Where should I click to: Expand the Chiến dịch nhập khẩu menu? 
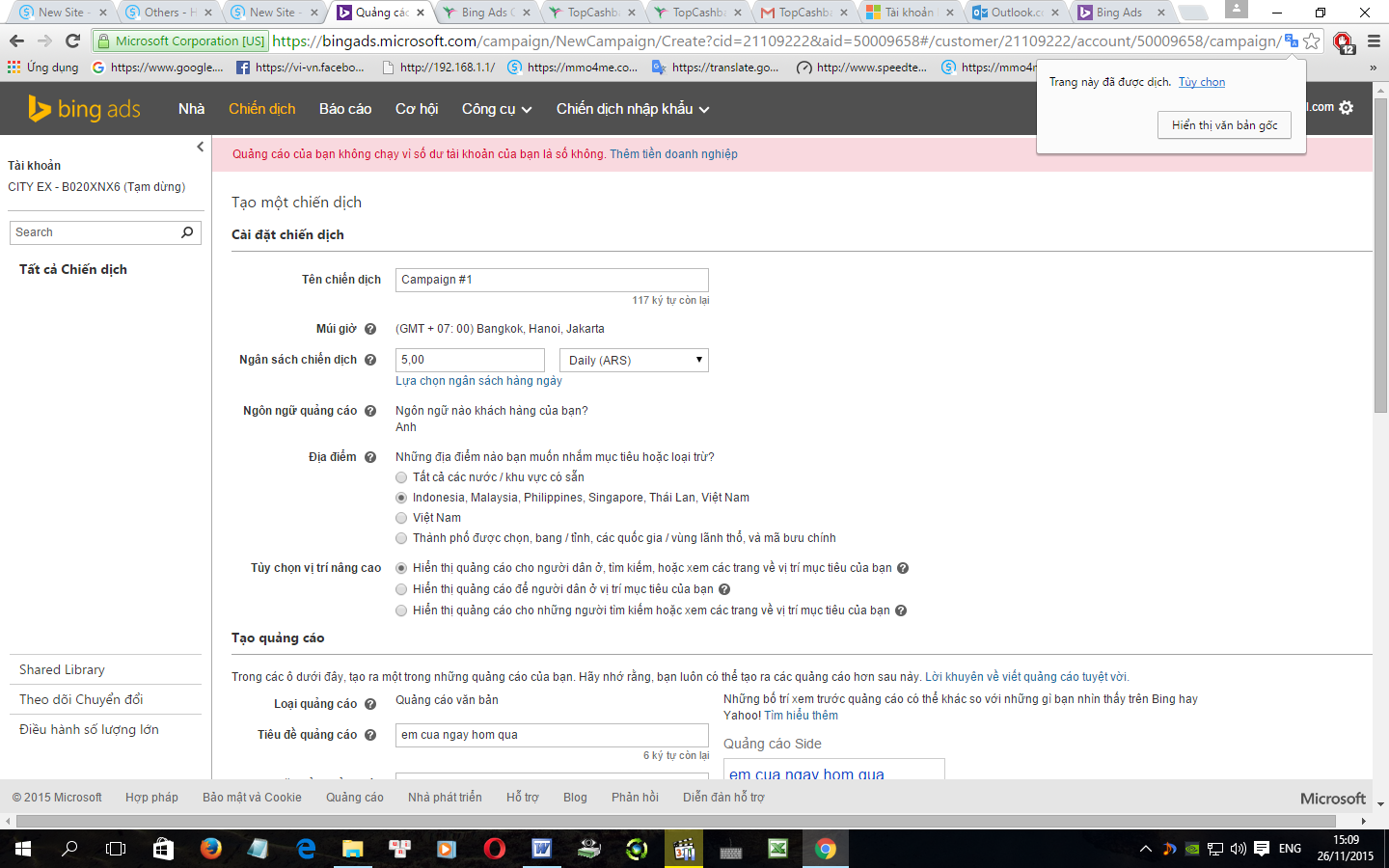633,109
